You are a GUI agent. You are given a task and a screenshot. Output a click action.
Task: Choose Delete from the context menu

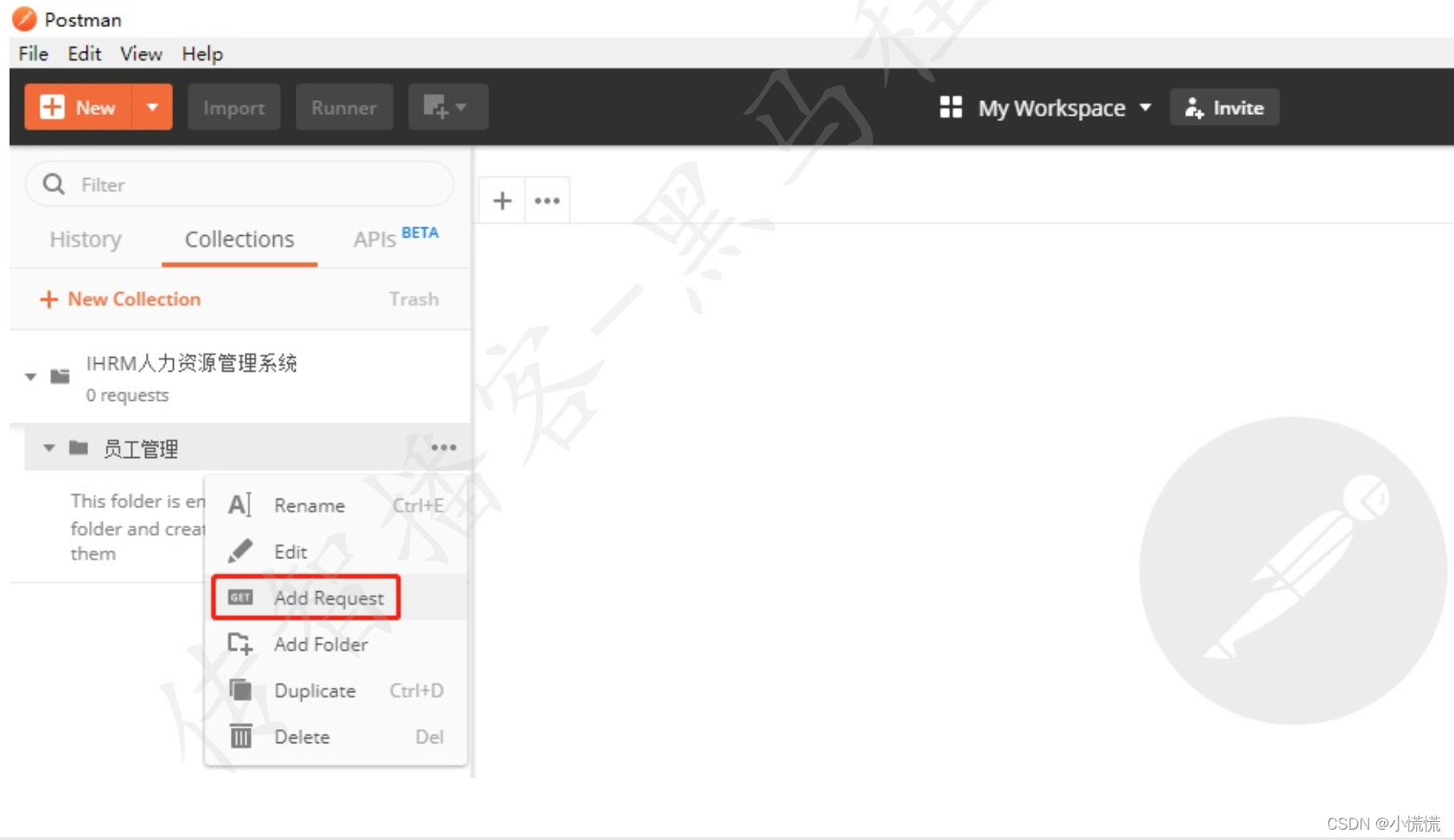point(335,737)
